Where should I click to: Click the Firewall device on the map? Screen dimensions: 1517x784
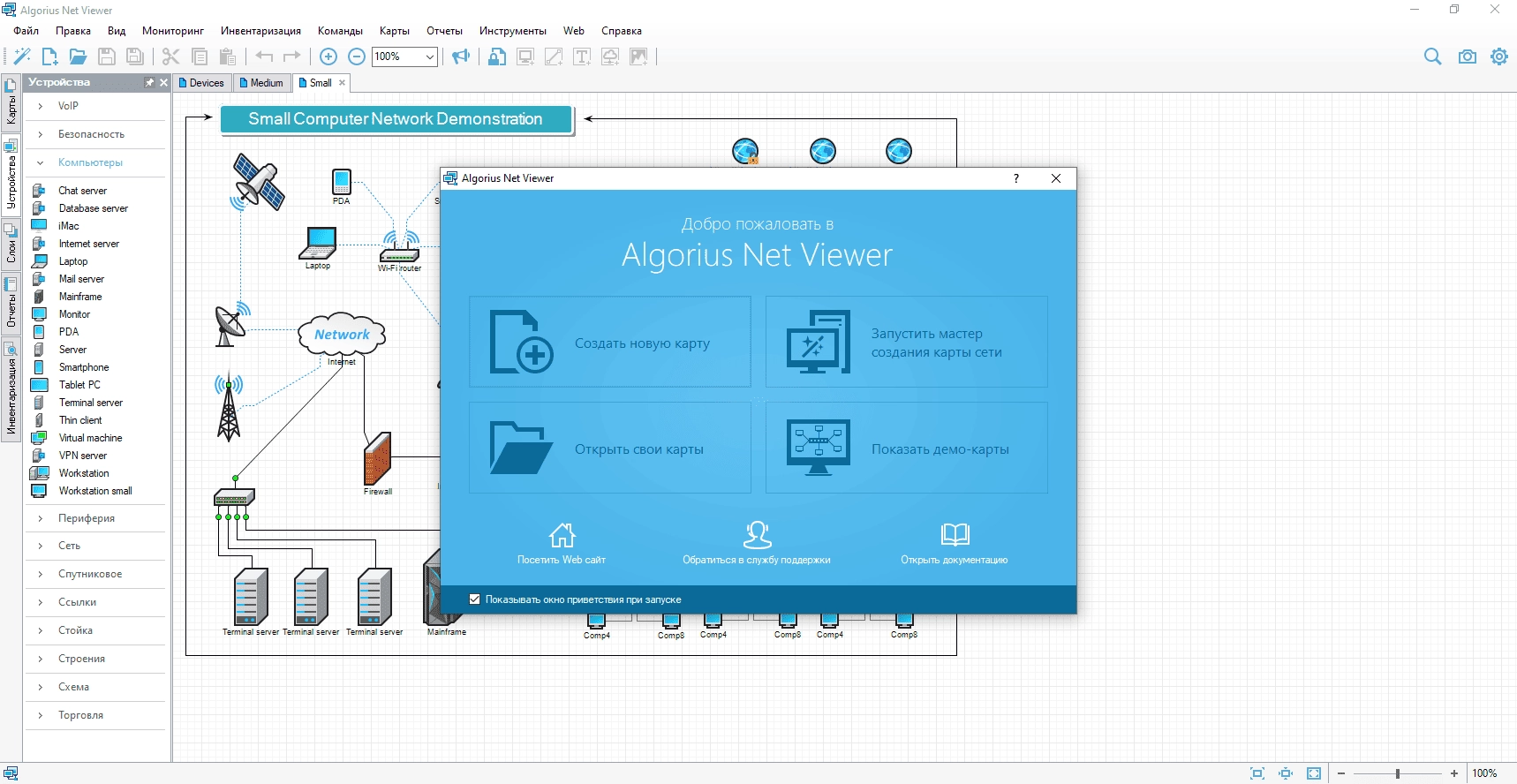pos(378,459)
